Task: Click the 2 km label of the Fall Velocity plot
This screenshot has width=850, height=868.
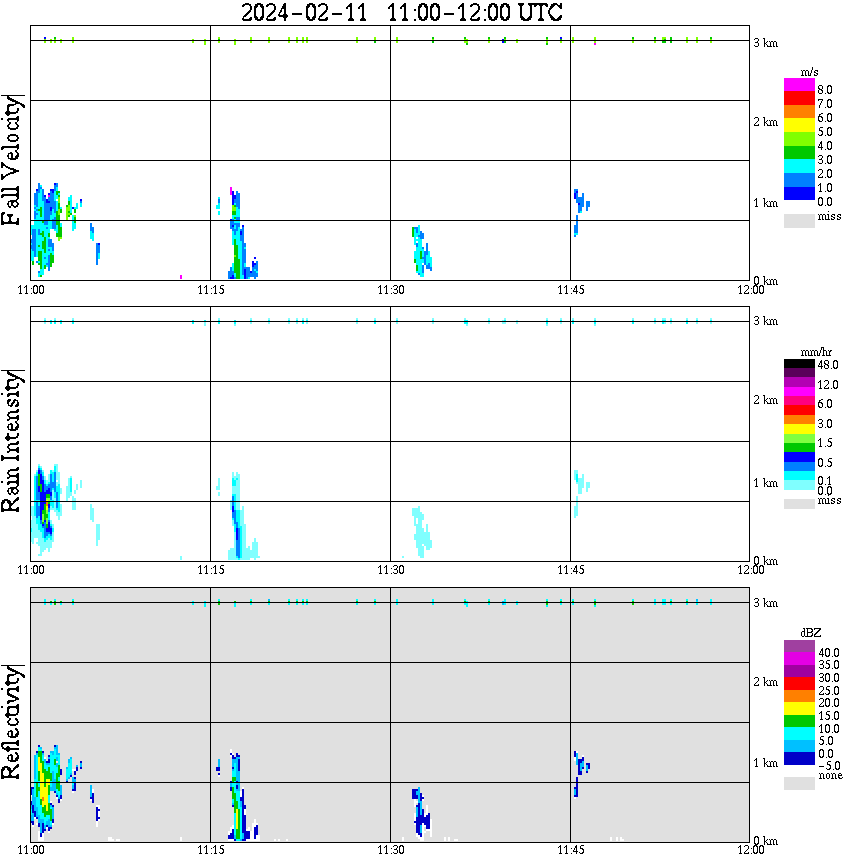Action: [765, 122]
